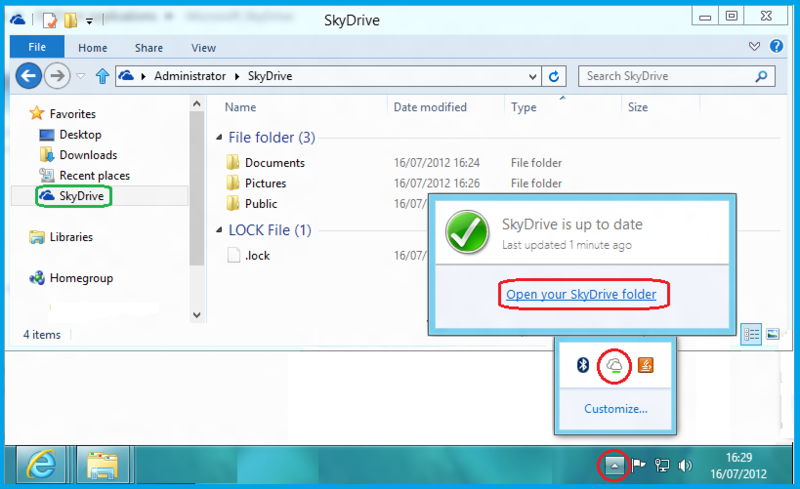Viewport: 800px width, 489px height.
Task: Open Customize Quick Access Toolbar dropdown
Action: [x=89, y=21]
